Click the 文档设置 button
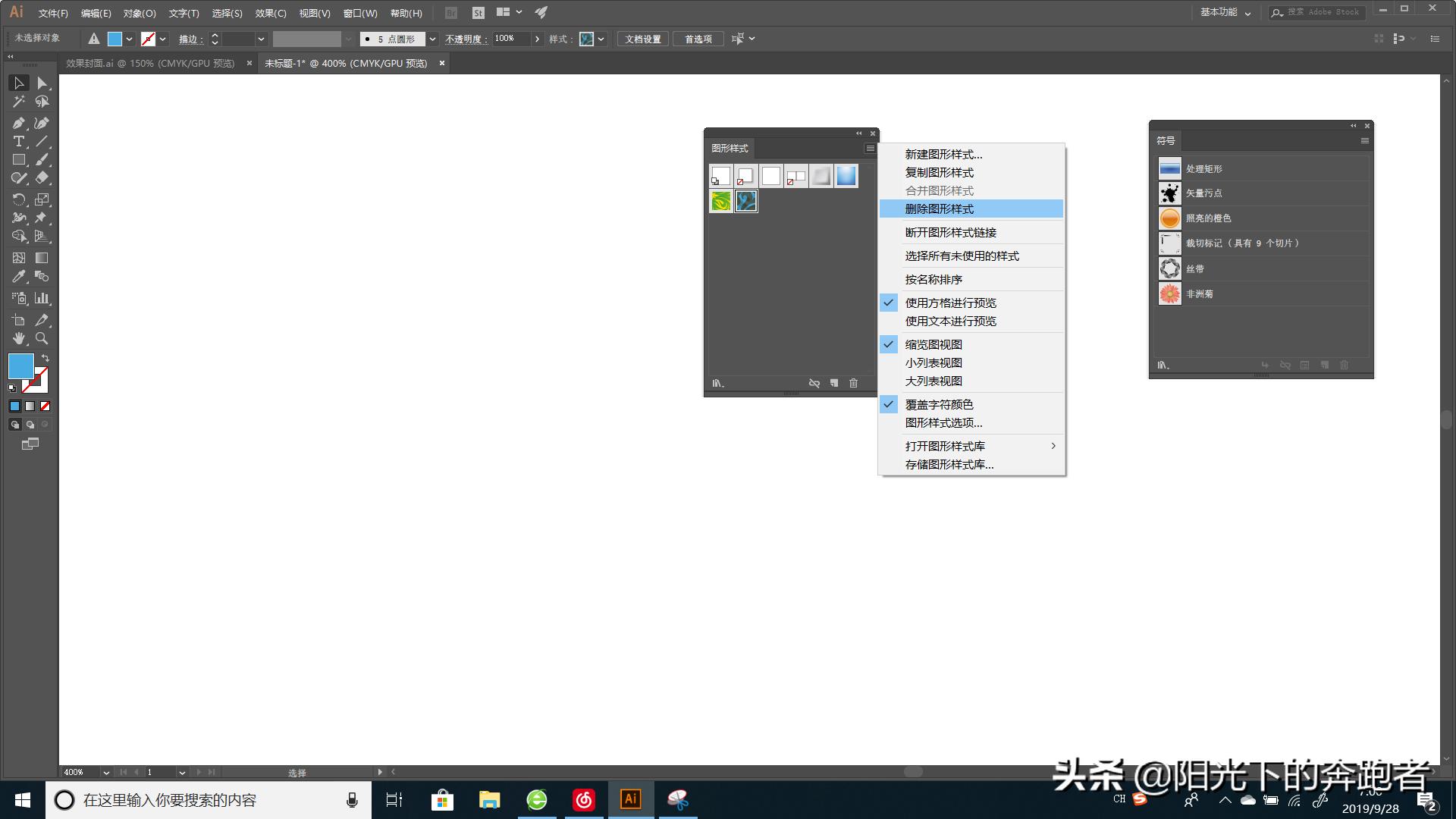The height and width of the screenshot is (819, 1456). pos(642,39)
